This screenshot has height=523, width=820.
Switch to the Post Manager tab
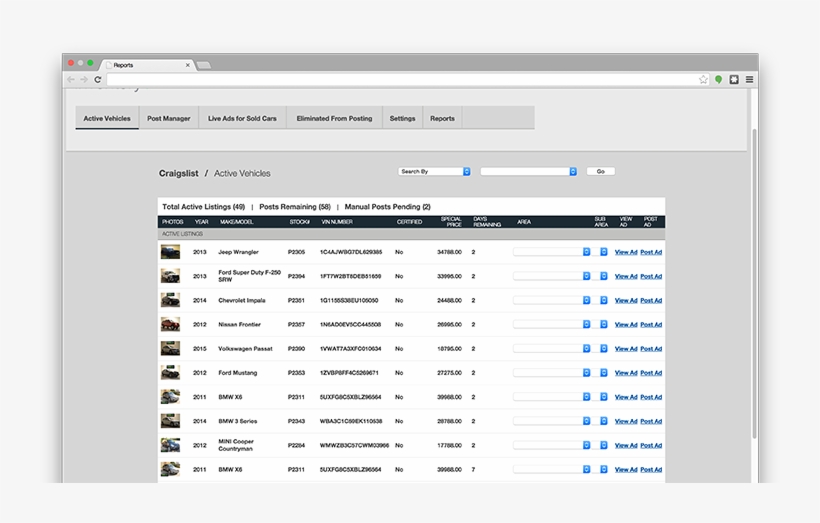[x=168, y=118]
